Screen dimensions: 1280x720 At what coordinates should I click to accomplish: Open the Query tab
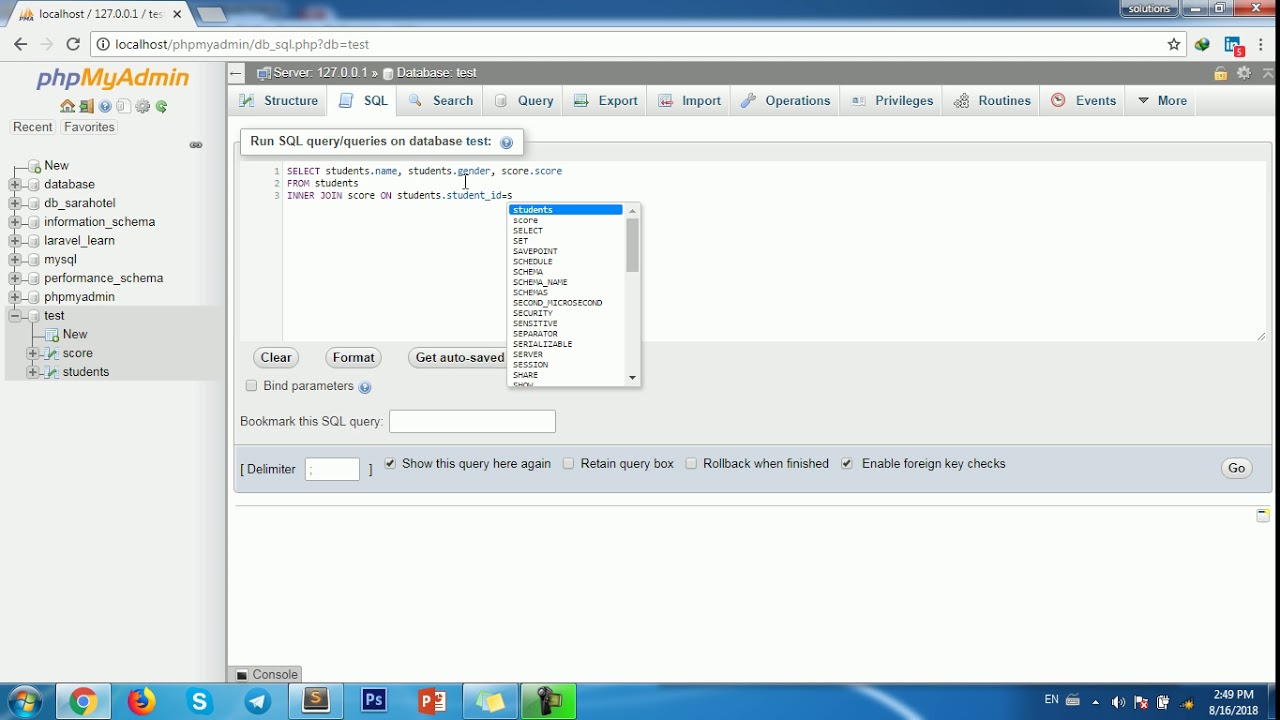[x=524, y=101]
